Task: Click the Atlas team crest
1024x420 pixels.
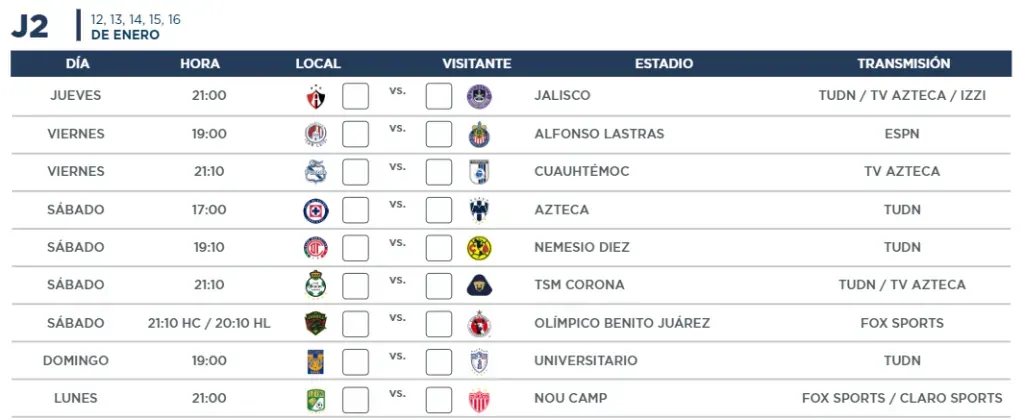Action: pos(316,97)
